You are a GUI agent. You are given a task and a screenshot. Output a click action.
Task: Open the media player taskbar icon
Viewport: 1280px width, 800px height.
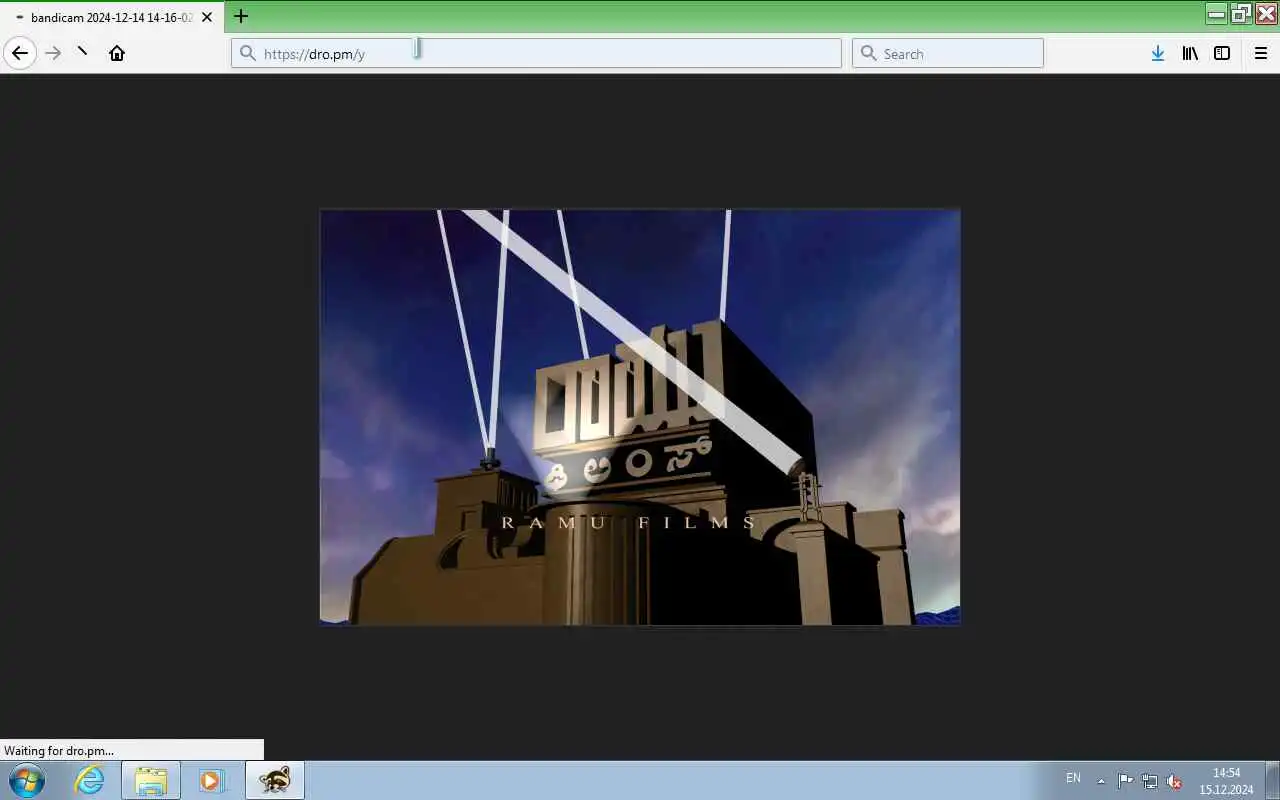tap(212, 780)
